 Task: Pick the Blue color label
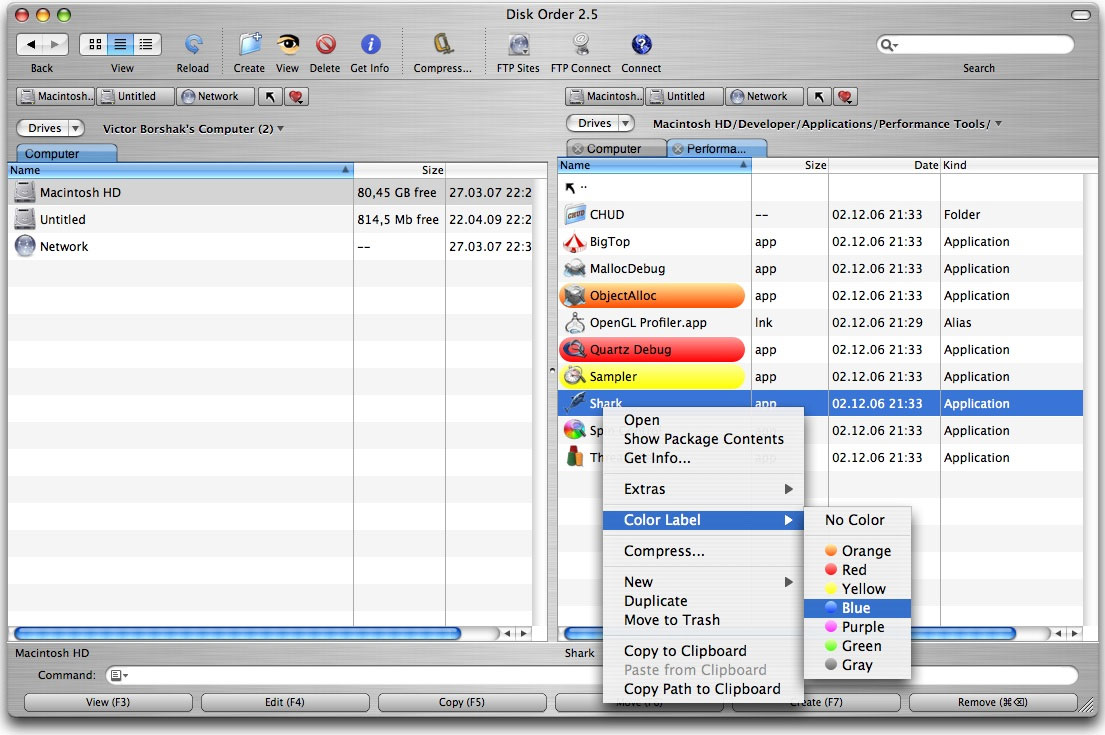click(857, 608)
